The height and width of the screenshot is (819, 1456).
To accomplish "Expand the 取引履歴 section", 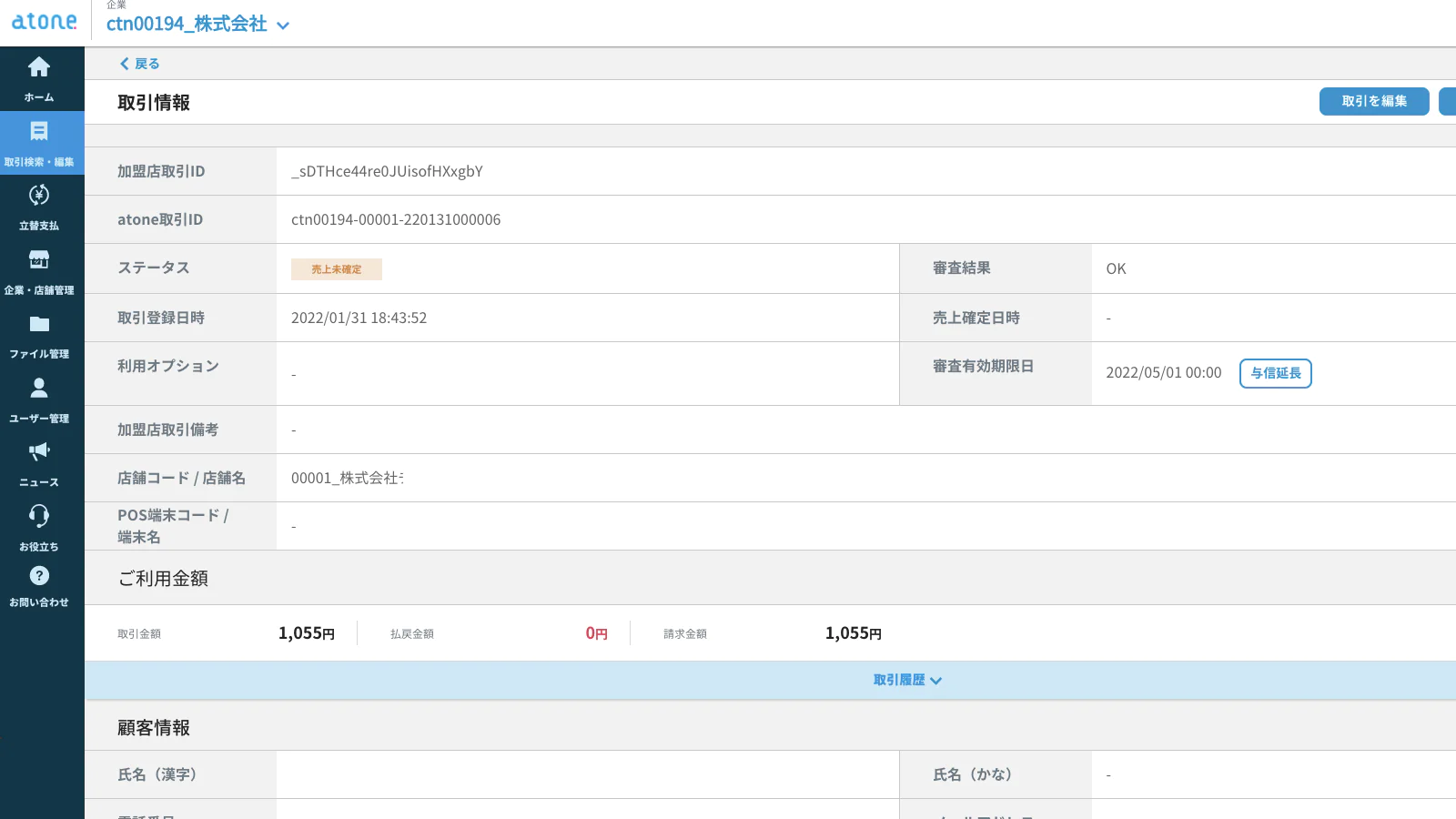I will coord(899,680).
